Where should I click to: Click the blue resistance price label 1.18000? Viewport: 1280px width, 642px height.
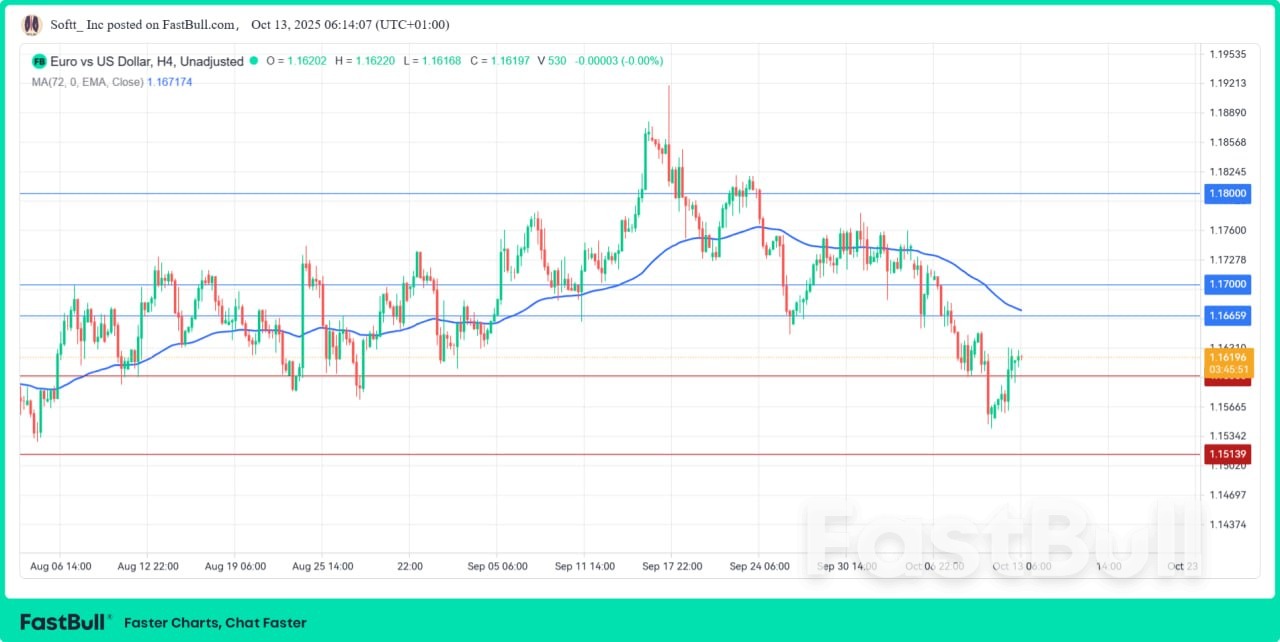(x=1227, y=193)
